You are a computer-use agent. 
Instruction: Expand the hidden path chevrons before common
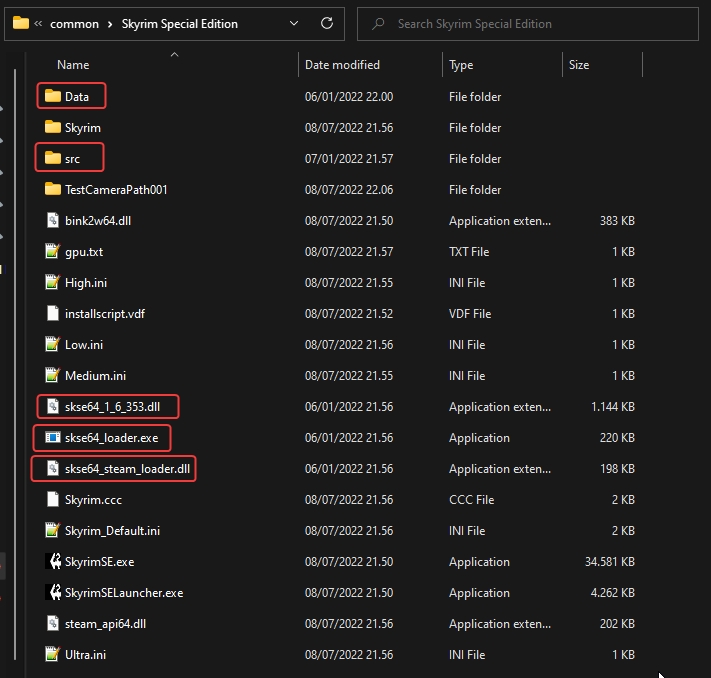39,23
